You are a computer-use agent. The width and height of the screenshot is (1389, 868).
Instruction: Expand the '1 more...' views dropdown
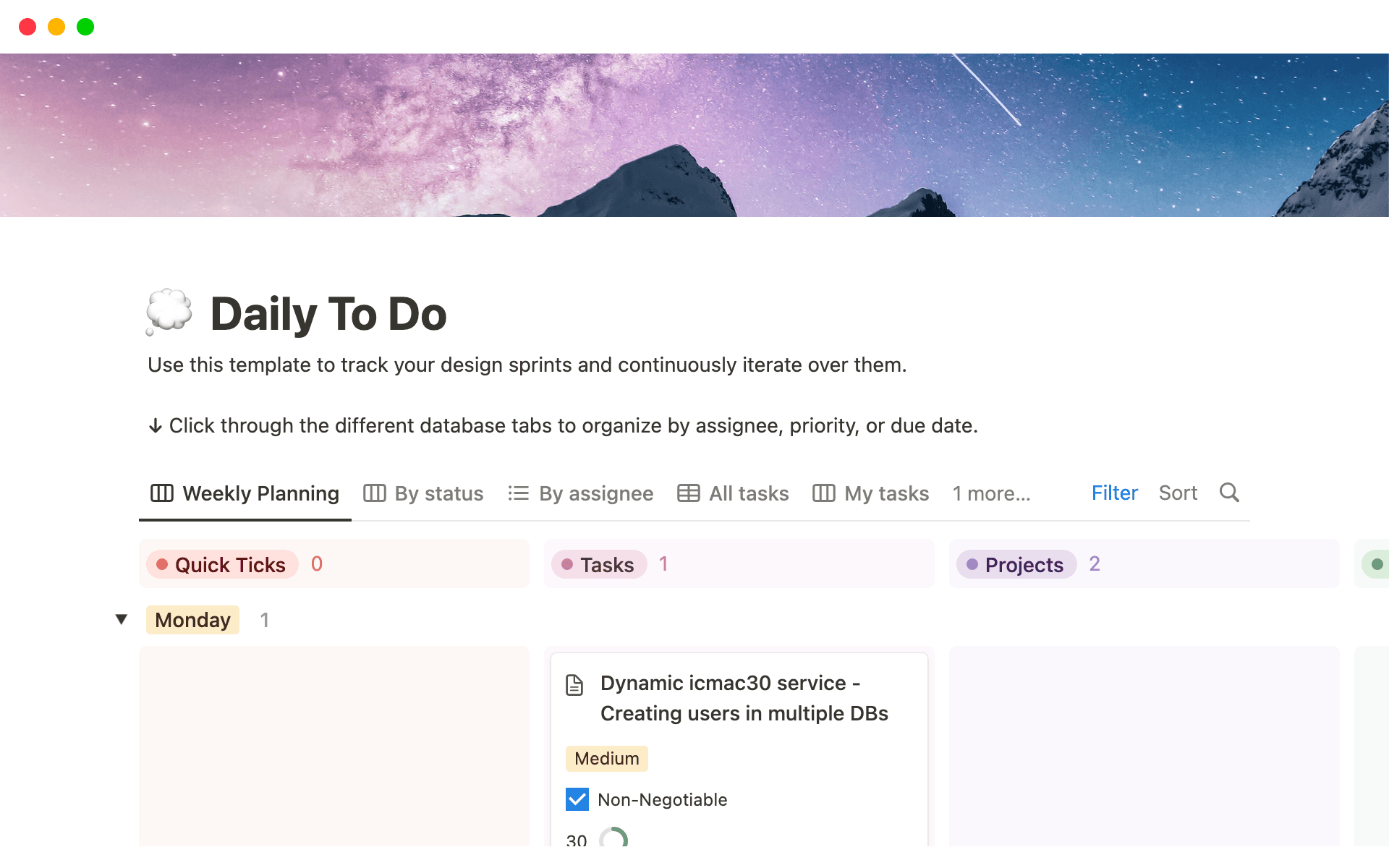[x=991, y=493]
